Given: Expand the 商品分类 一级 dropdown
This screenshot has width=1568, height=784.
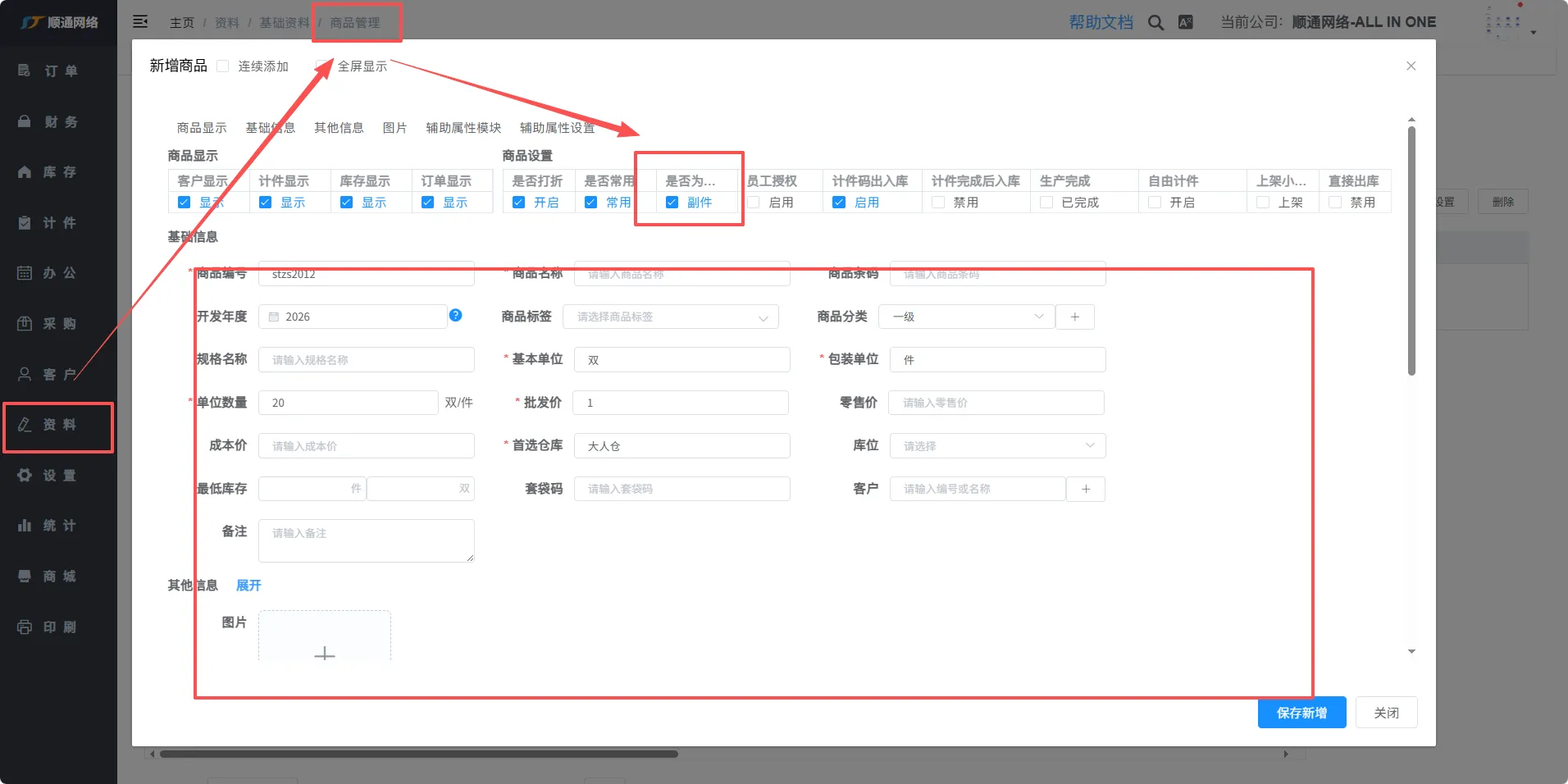Looking at the screenshot, I should tap(965, 317).
